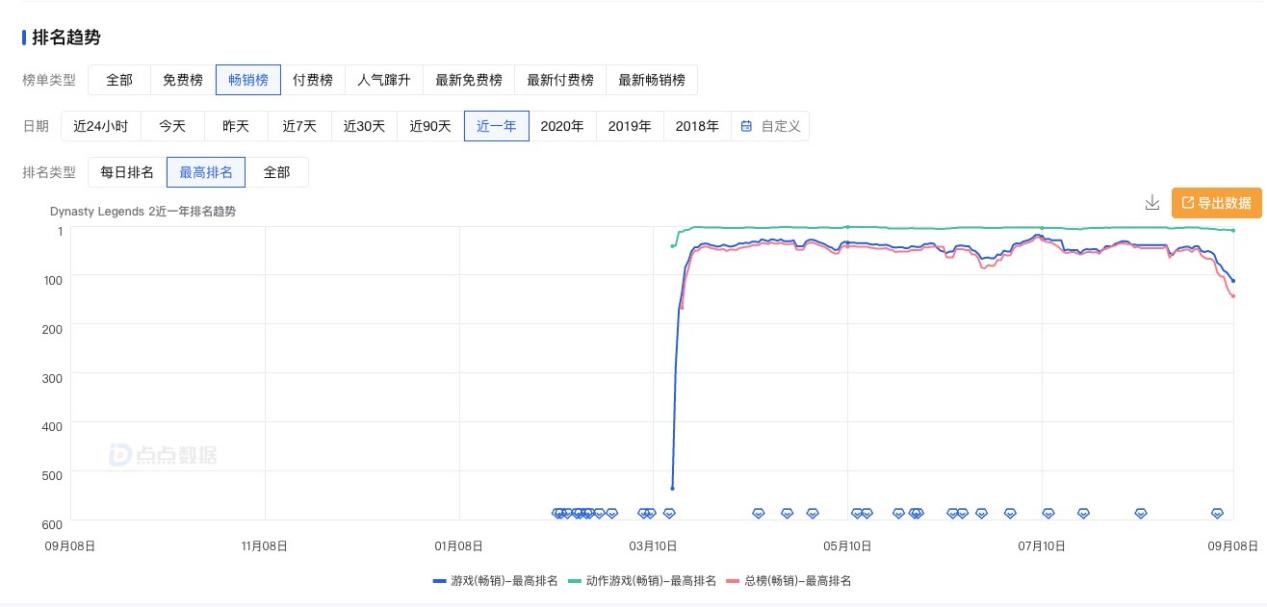The height and width of the screenshot is (607, 1267).
Task: Click the download chart icon
Action: [1152, 202]
